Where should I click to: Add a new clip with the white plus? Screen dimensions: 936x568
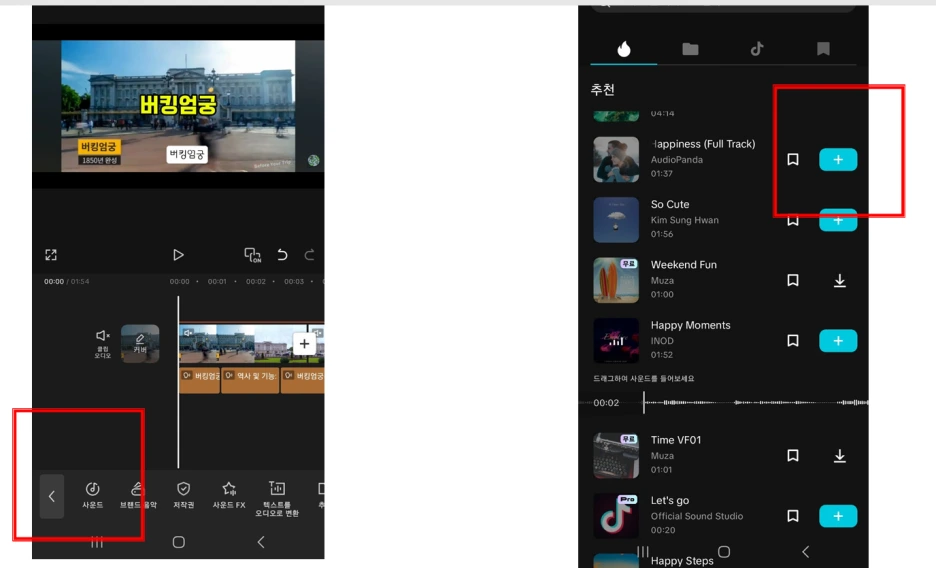pos(304,344)
